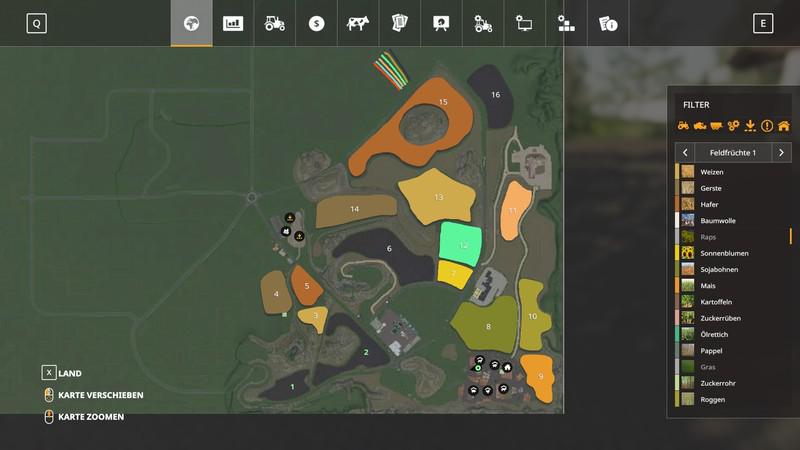
Task: Select field 15 on the map
Action: pyautogui.click(x=443, y=102)
